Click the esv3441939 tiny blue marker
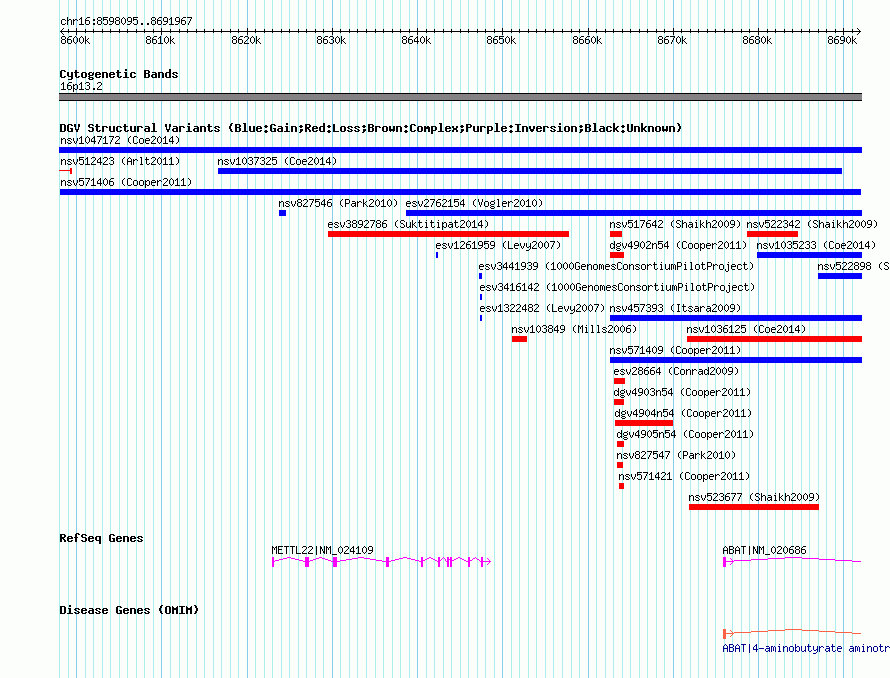Screen dimensions: 890x678 [x=481, y=276]
